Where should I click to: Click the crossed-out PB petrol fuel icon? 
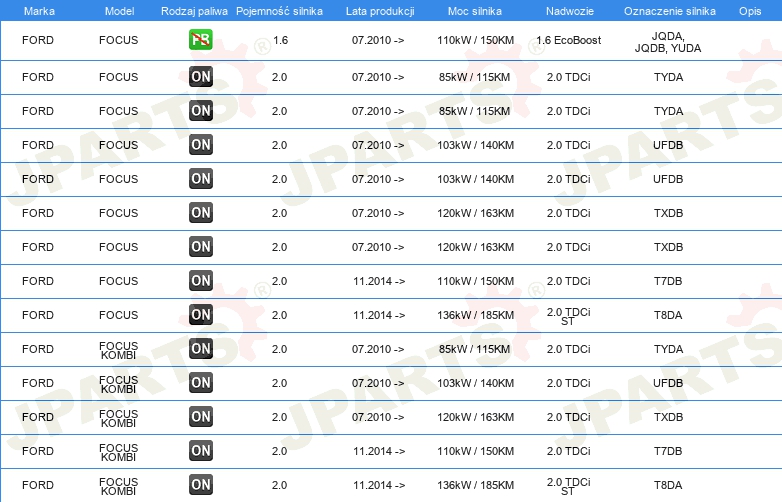tap(200, 40)
